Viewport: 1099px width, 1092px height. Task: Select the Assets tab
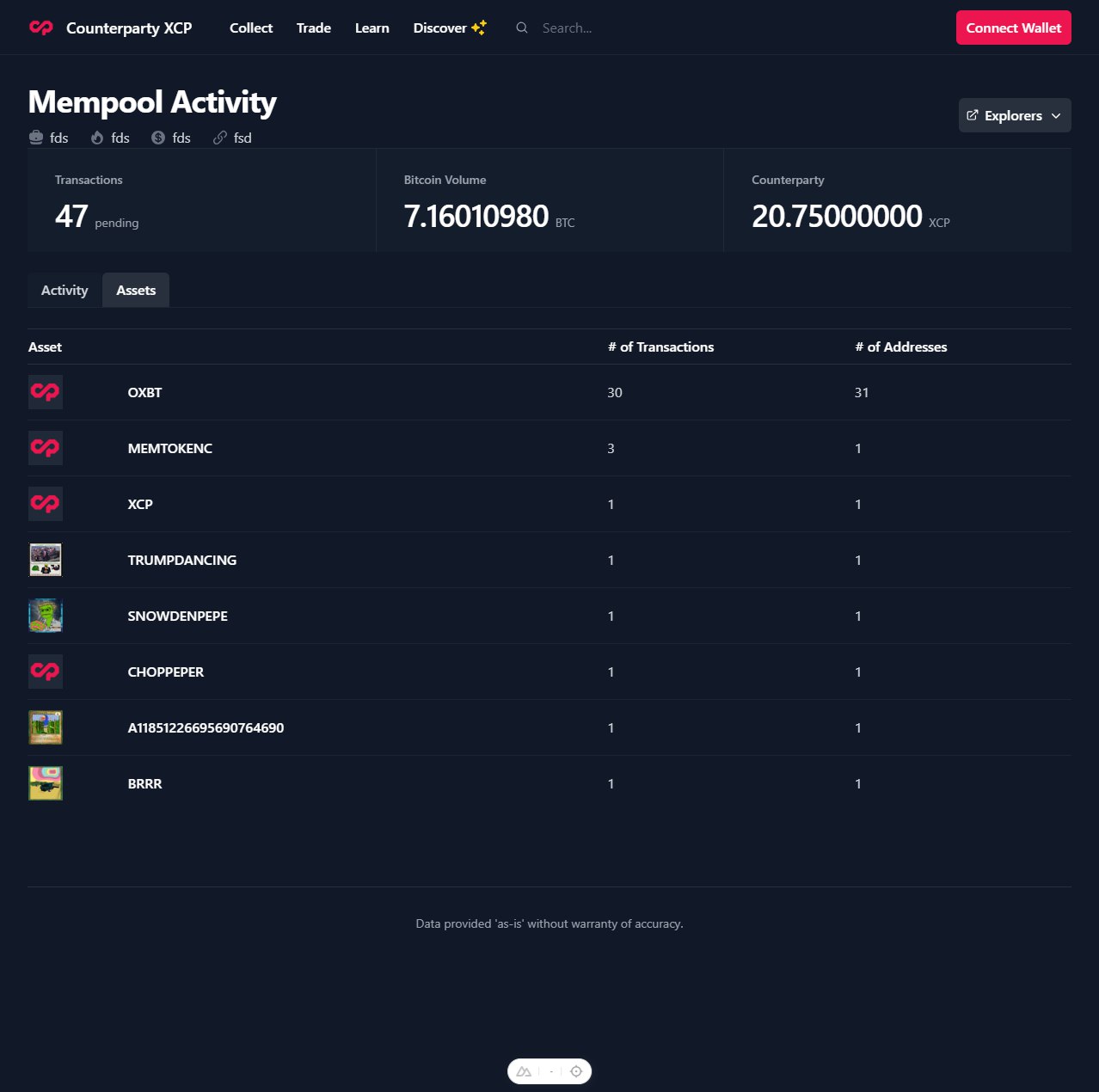[x=136, y=291]
